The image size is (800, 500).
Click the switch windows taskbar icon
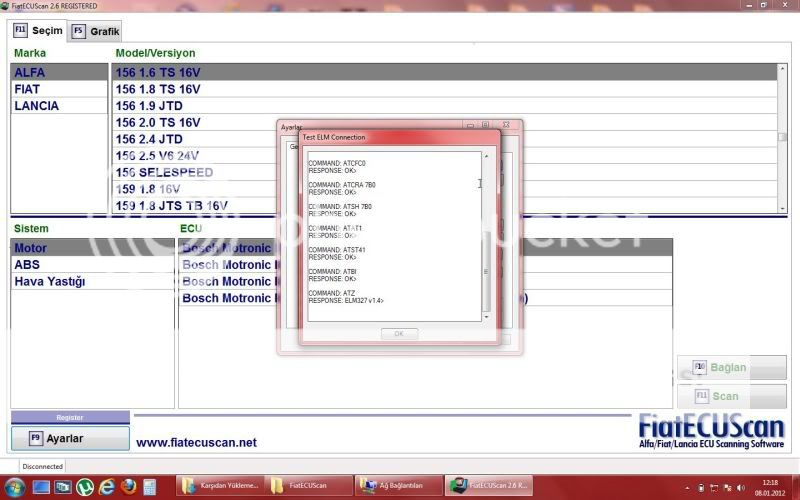(x=63, y=487)
